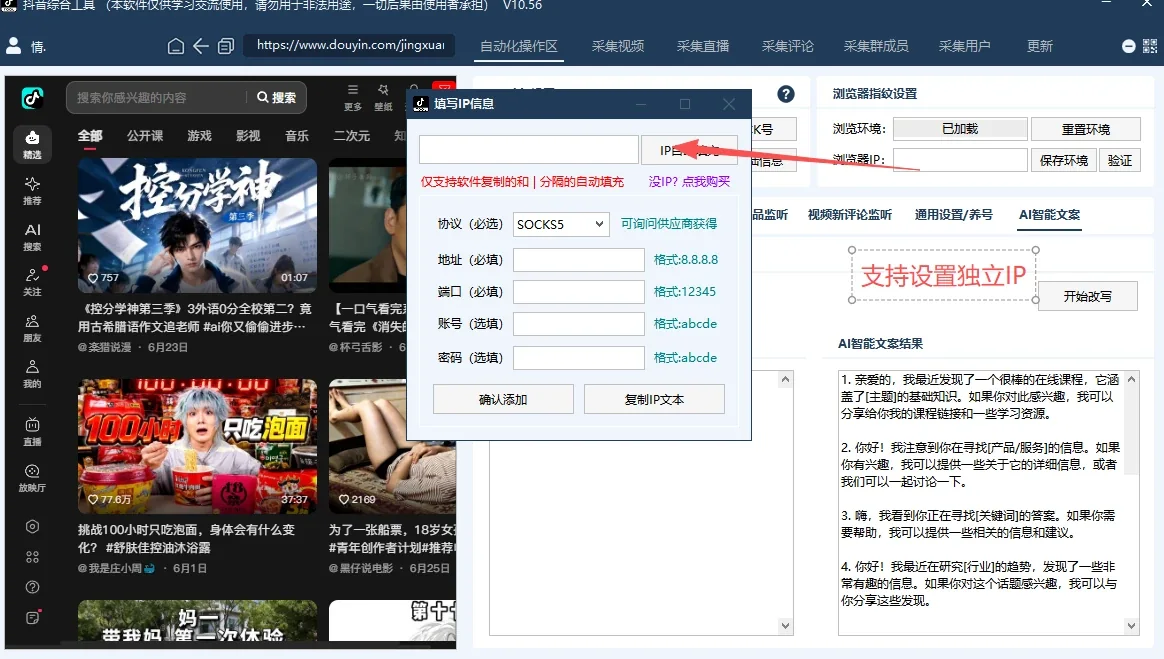This screenshot has height=659, width=1164.
Task: Click the hexagon settings icon in Douyin sidebar
Action: [32, 526]
